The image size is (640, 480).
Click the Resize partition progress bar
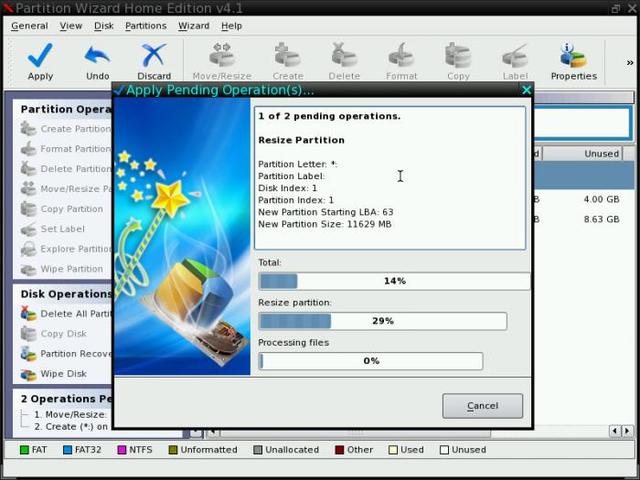click(382, 321)
